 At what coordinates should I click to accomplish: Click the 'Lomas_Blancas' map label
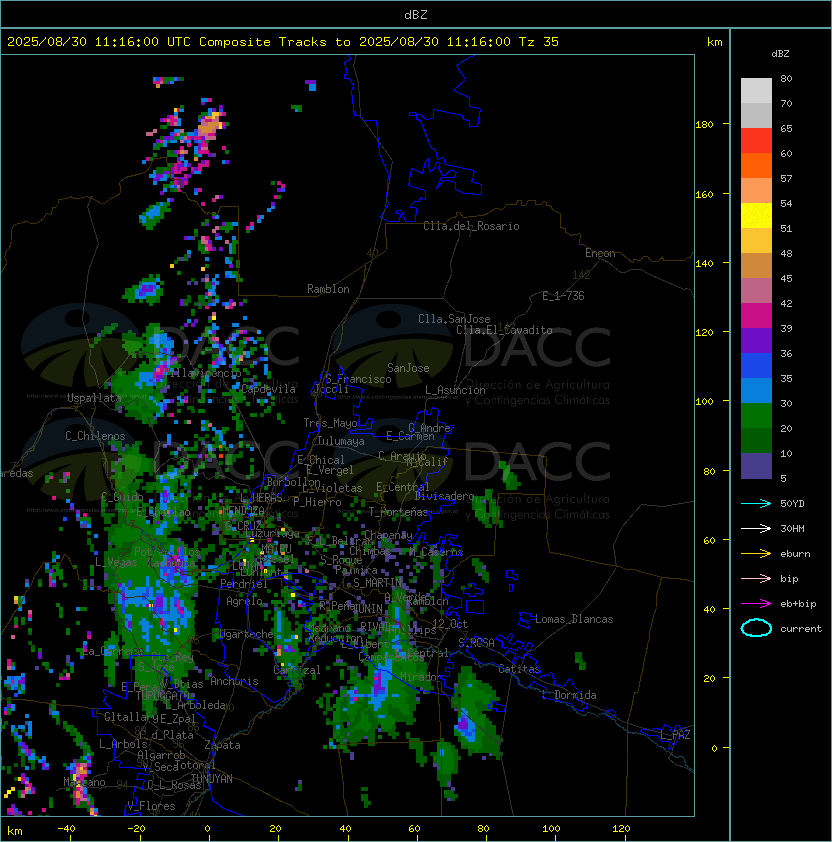pos(574,619)
